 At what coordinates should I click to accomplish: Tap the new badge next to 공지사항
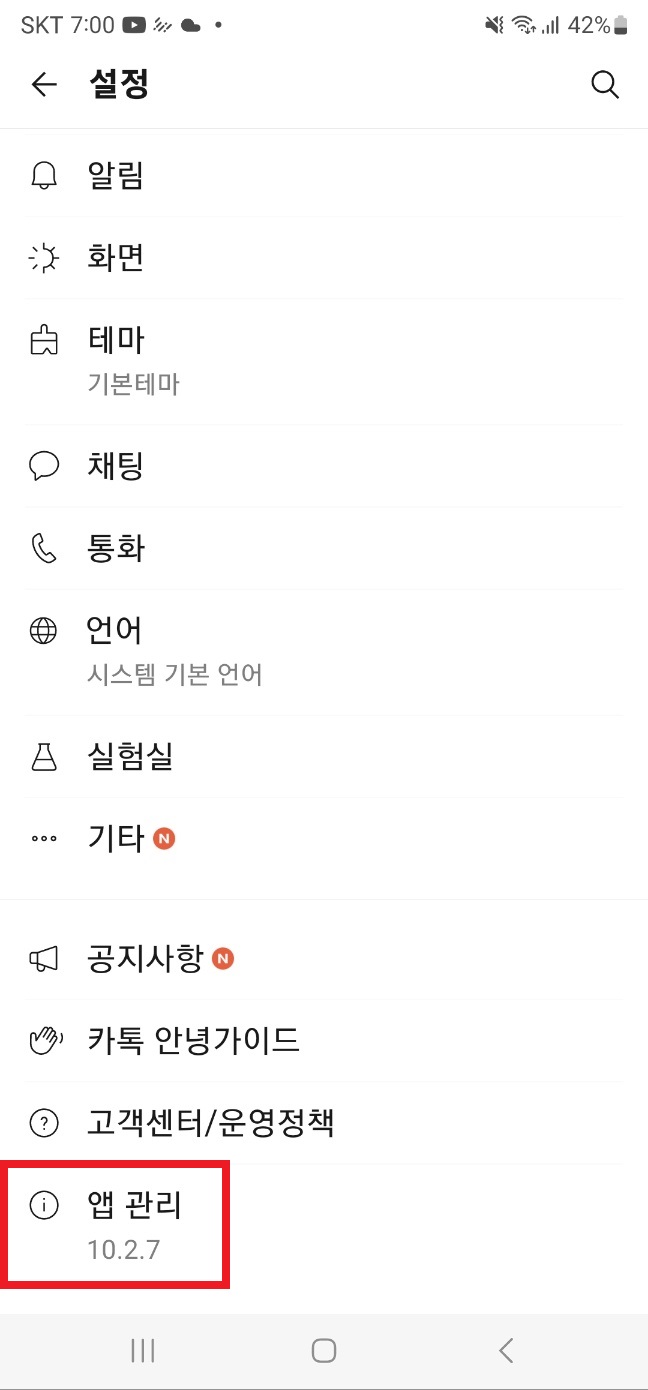222,957
